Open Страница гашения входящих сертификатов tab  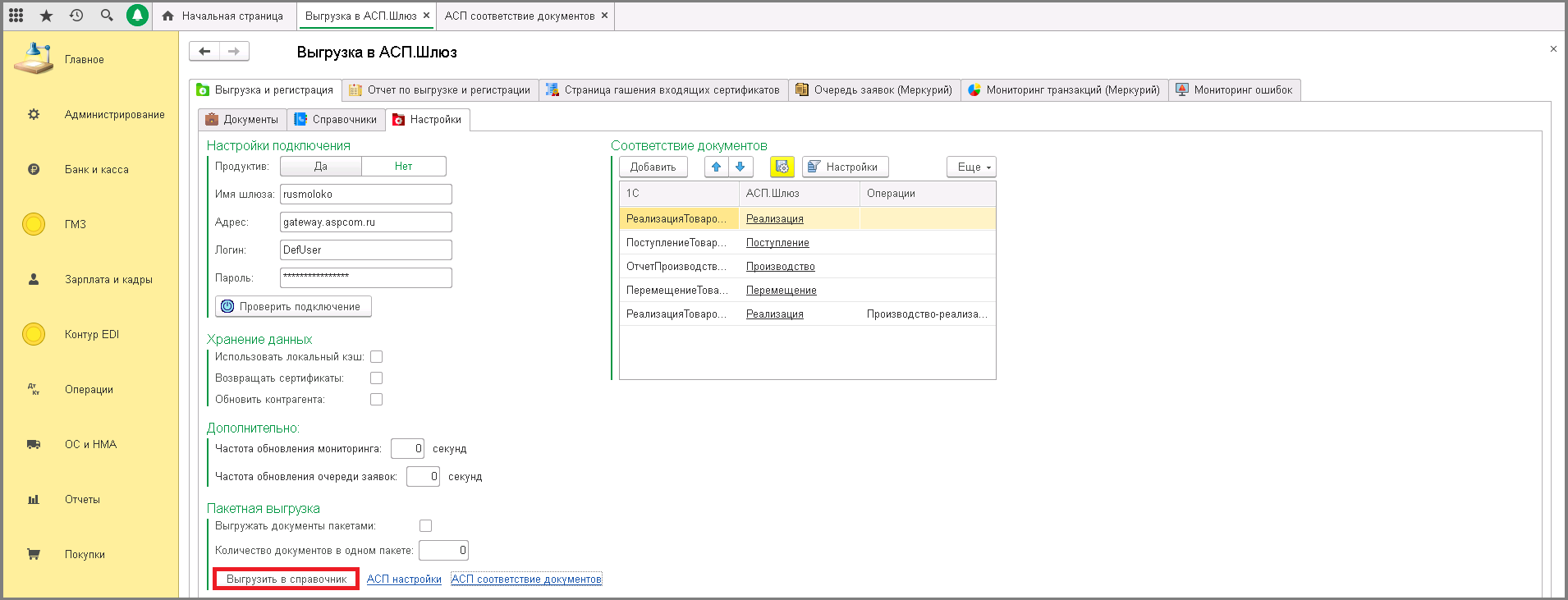(x=663, y=90)
